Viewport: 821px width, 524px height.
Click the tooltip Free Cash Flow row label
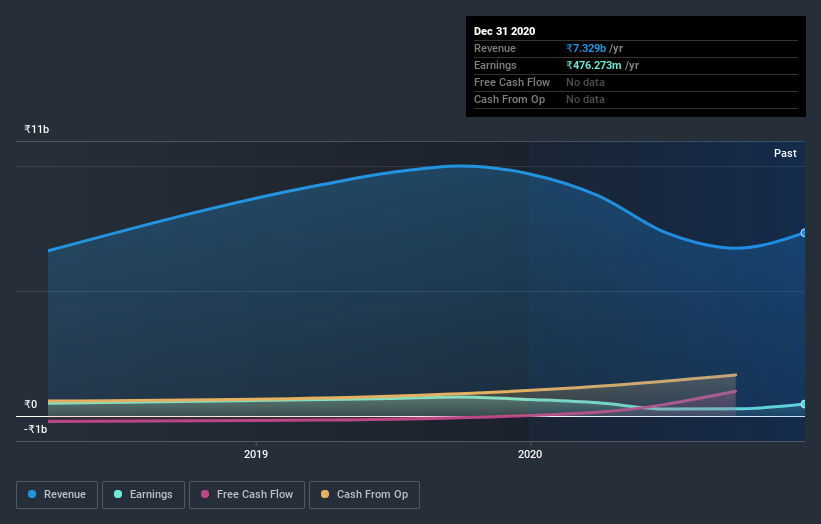pos(512,82)
